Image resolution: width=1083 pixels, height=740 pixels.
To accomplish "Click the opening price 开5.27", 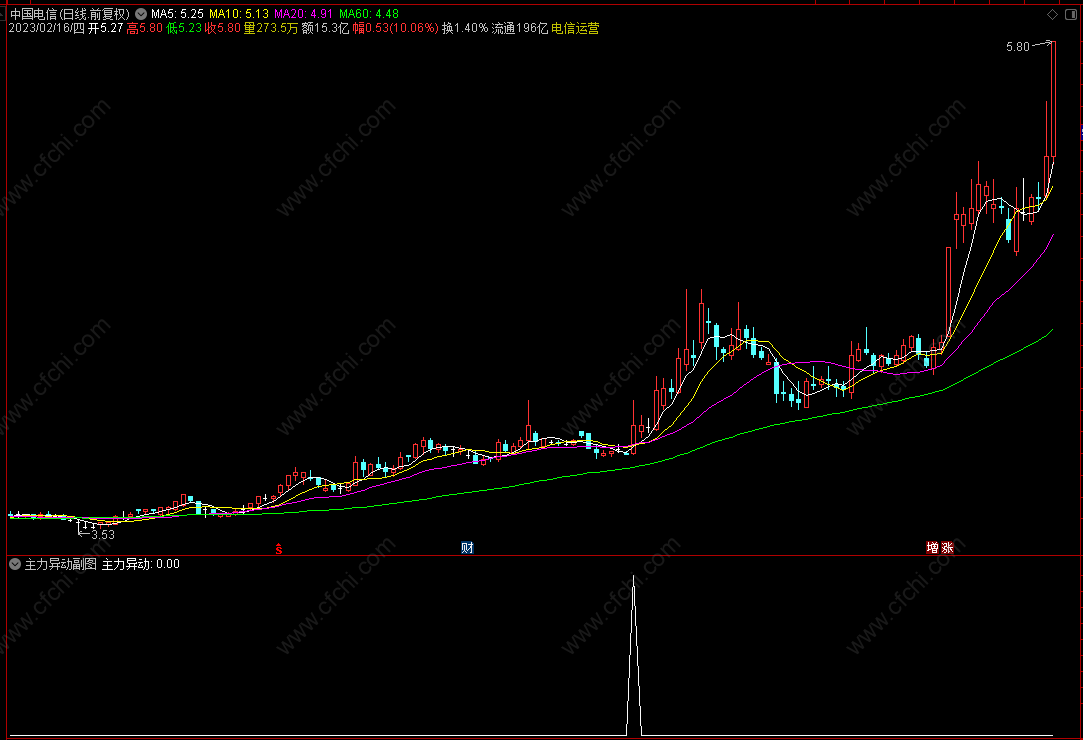I will click(106, 28).
